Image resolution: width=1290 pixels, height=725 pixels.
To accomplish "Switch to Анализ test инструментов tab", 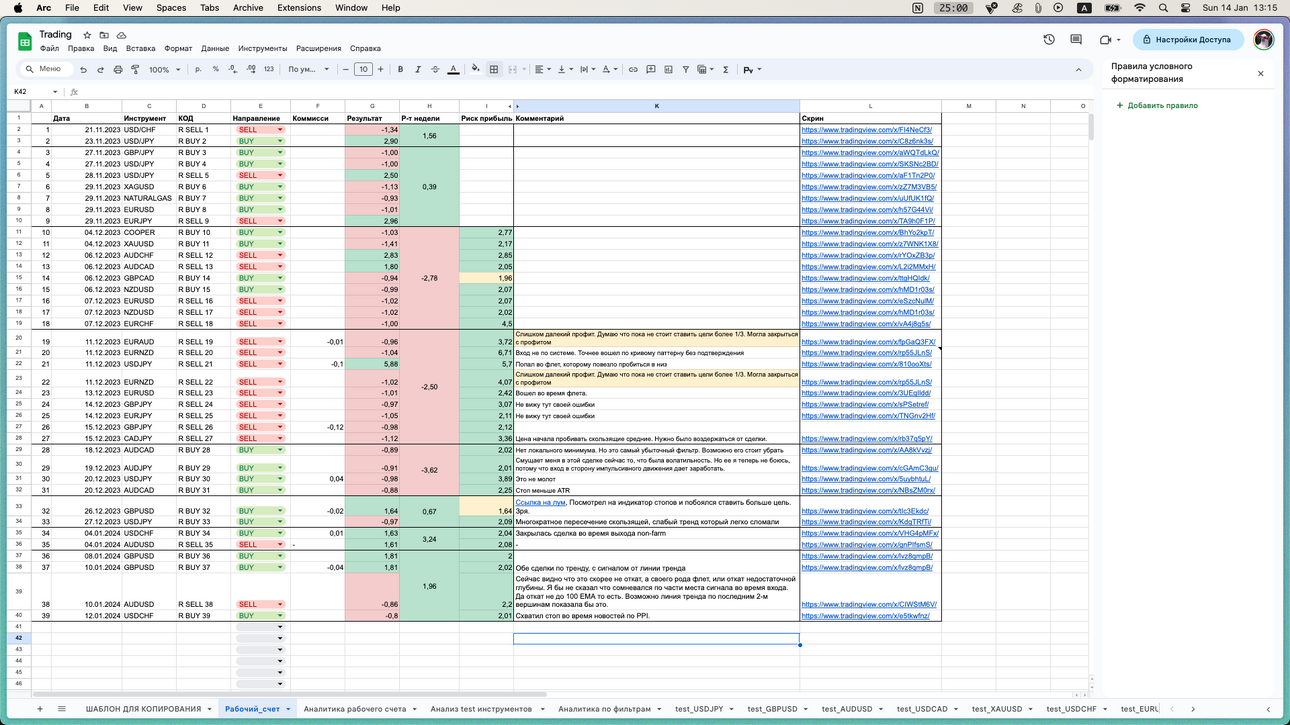I will click(481, 709).
